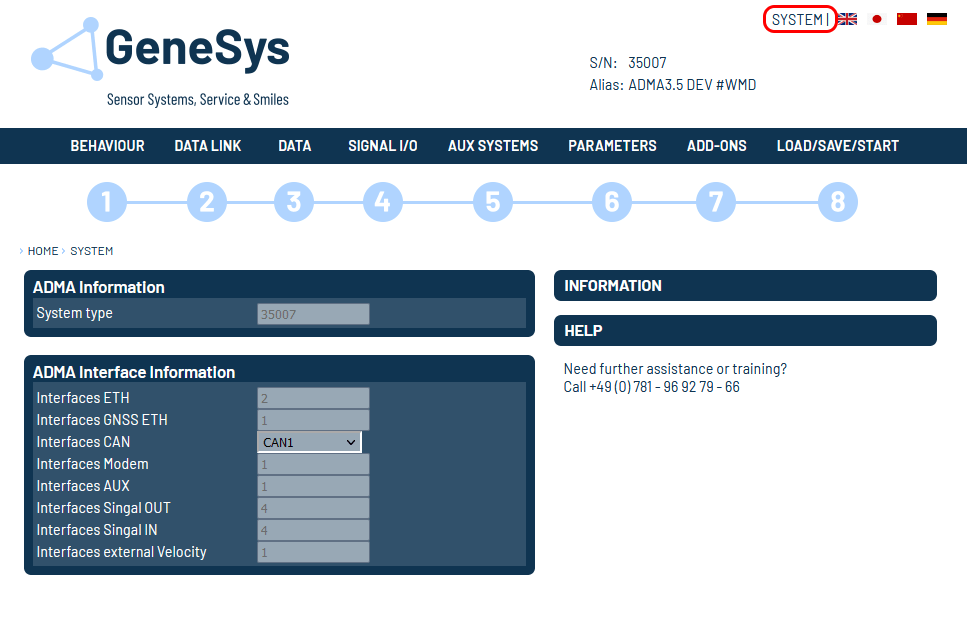Go to step 5 circle
The width and height of the screenshot is (967, 643).
point(493,202)
